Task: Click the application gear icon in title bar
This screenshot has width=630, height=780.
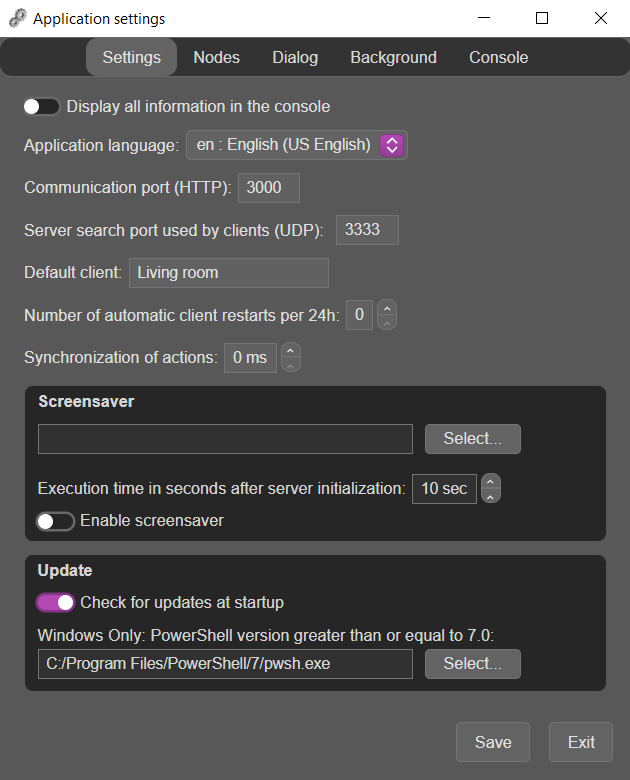Action: coord(17,18)
